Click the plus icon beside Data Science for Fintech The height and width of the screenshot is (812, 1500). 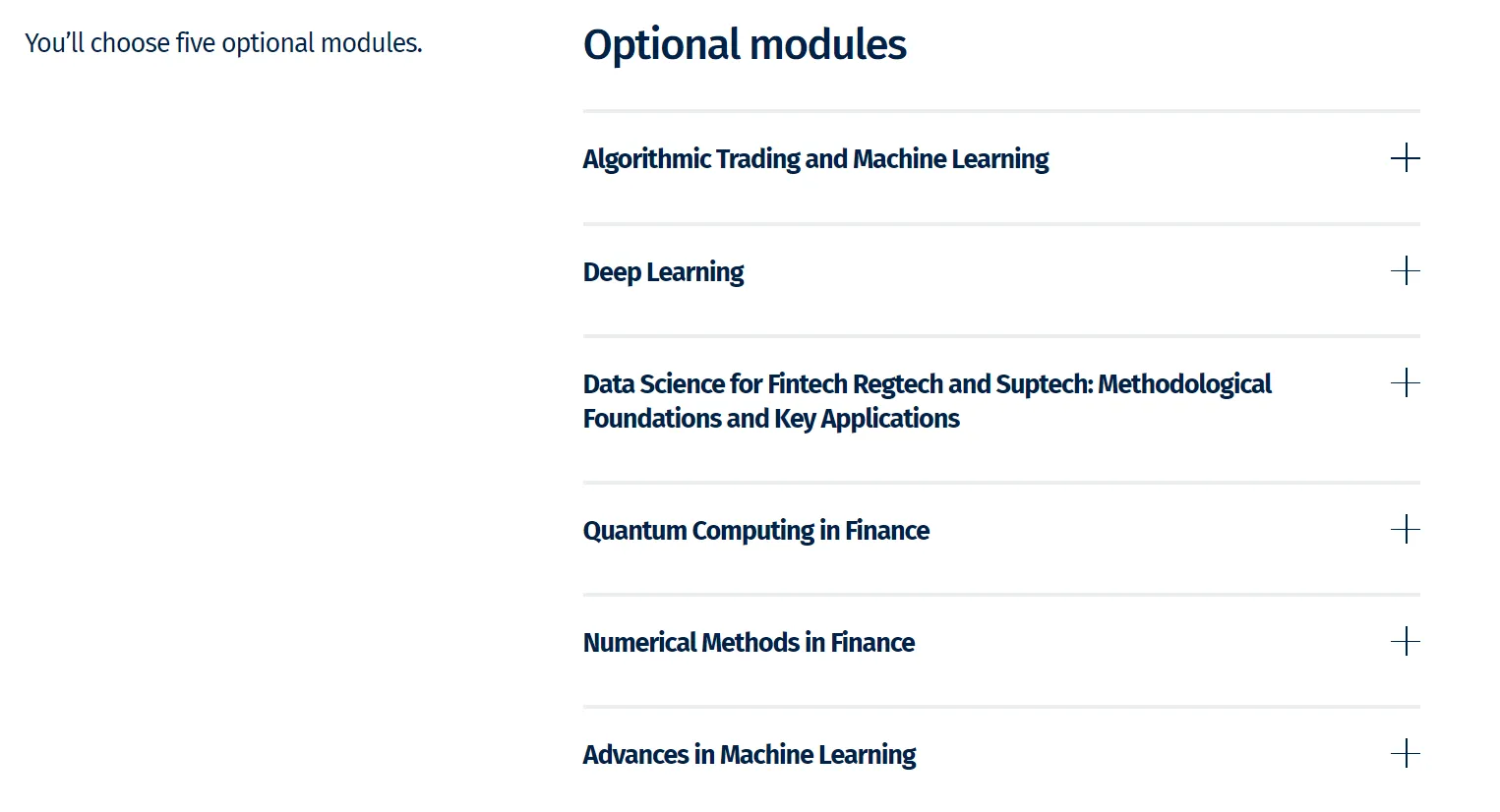[x=1405, y=382]
